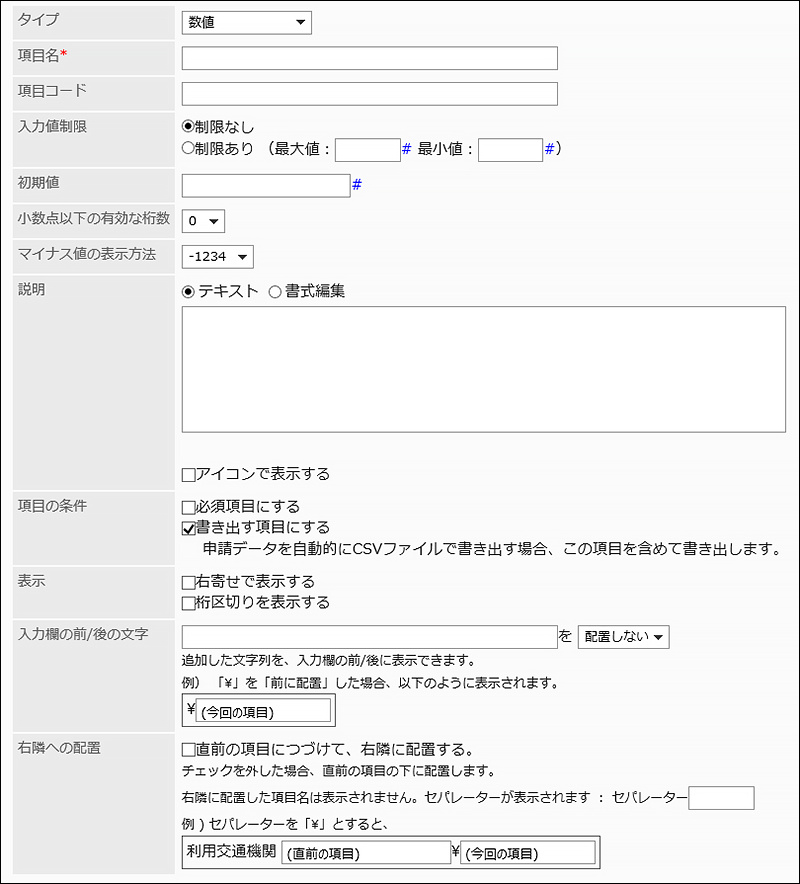The height and width of the screenshot is (884, 800).
Task: Check 直前の項目につづけて、右隣に配置する checkbox
Action: (x=188, y=750)
